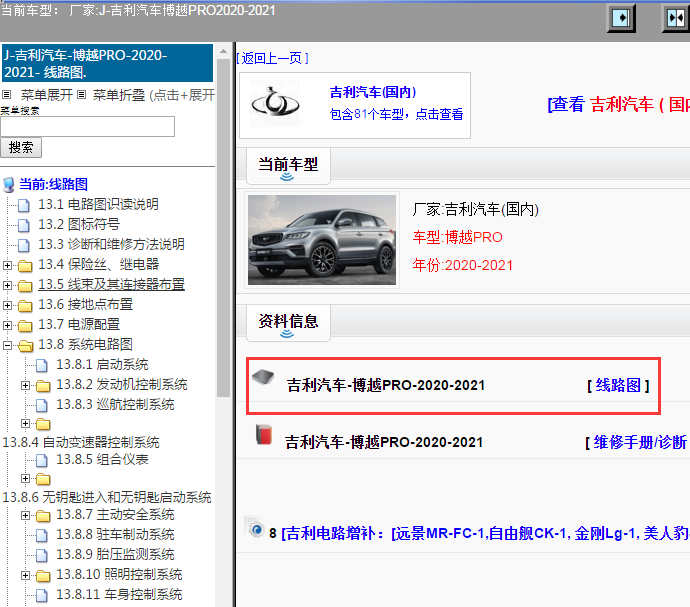
Task: Click the 当前:线路图 root node icon
Action: (x=8, y=185)
